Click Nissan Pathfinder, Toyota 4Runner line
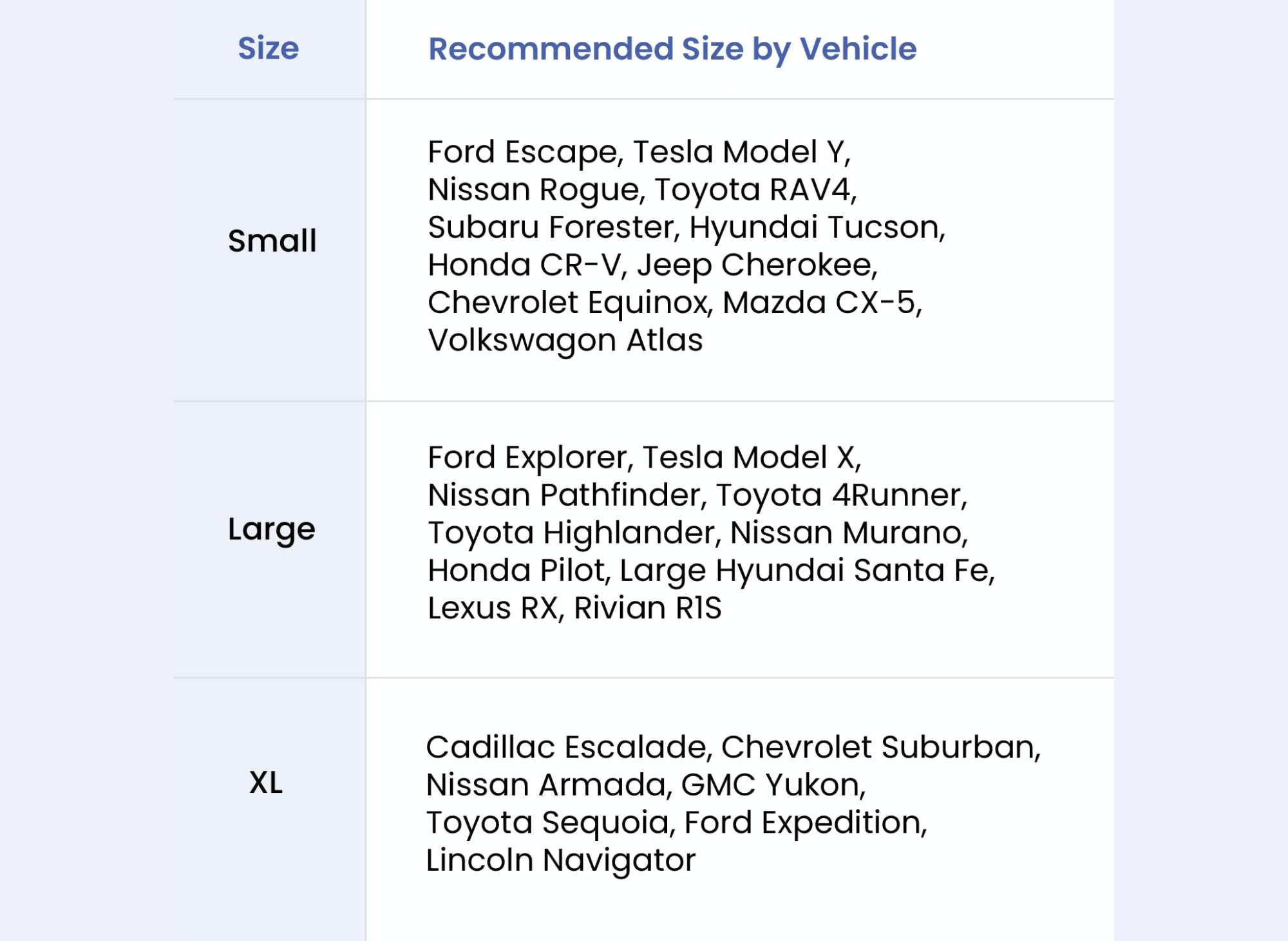Image resolution: width=1288 pixels, height=941 pixels. pos(698,496)
